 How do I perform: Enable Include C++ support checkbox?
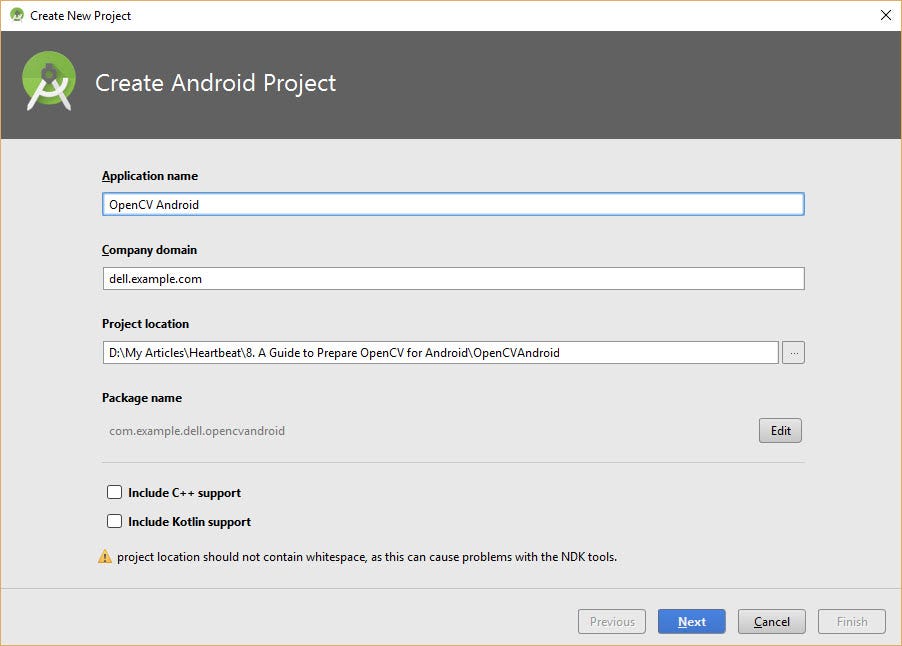114,492
